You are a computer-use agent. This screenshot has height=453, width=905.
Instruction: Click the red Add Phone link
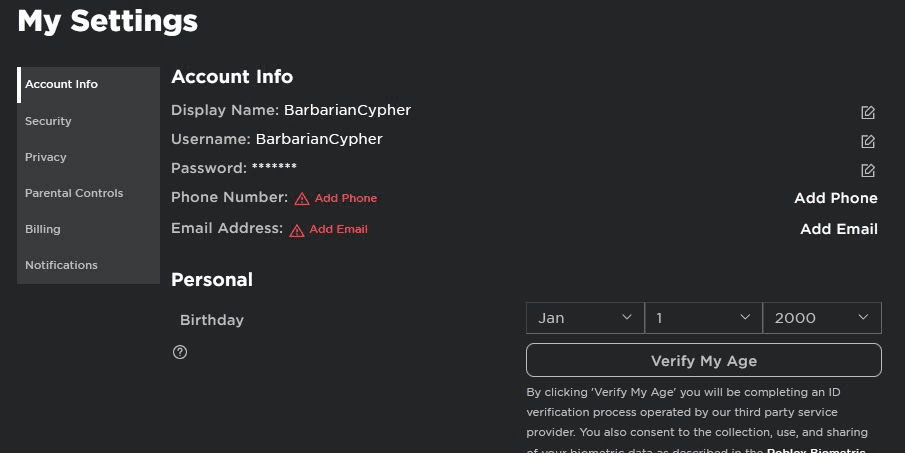tap(346, 198)
